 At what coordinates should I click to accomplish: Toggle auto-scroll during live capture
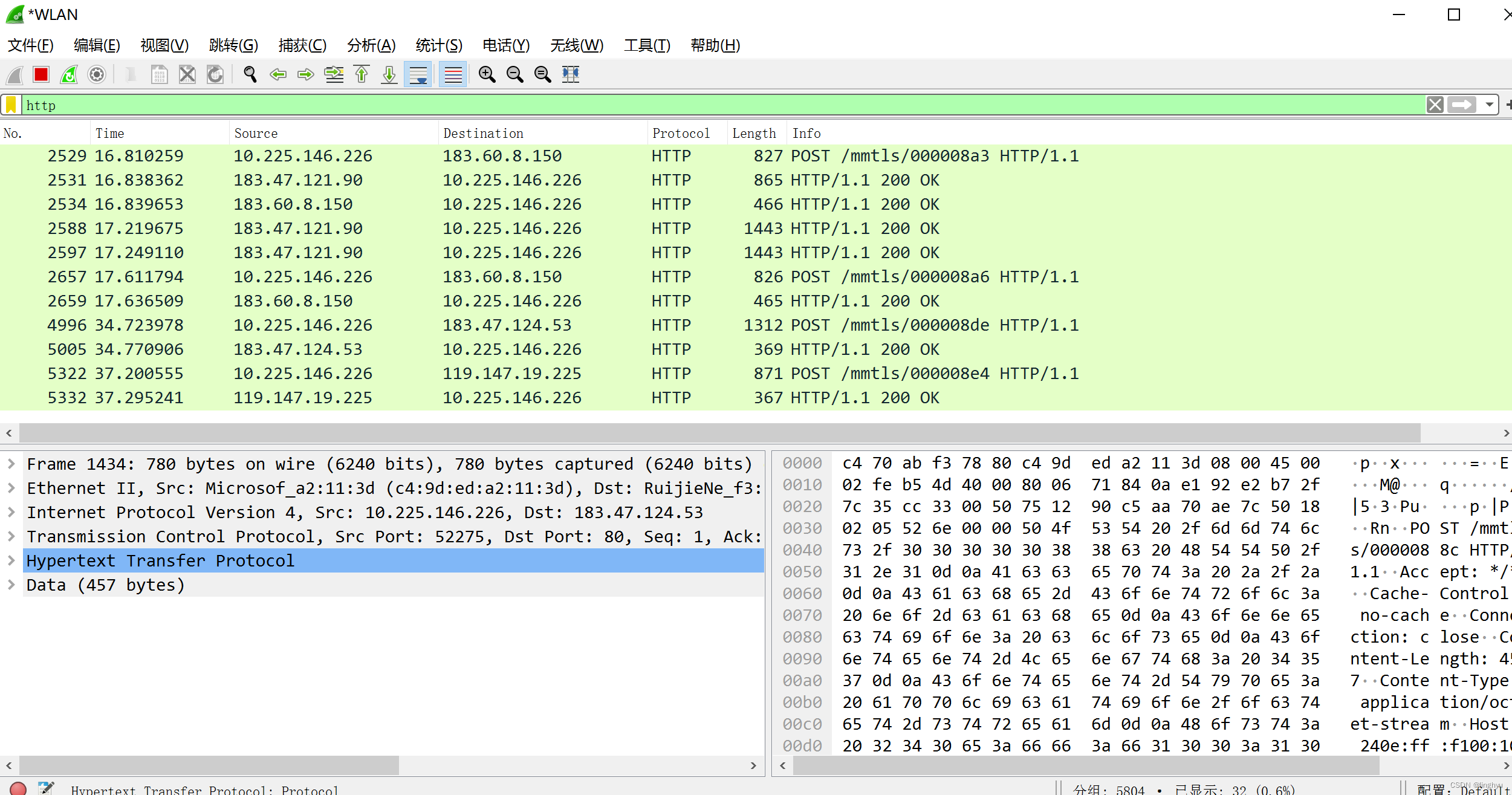coord(418,74)
